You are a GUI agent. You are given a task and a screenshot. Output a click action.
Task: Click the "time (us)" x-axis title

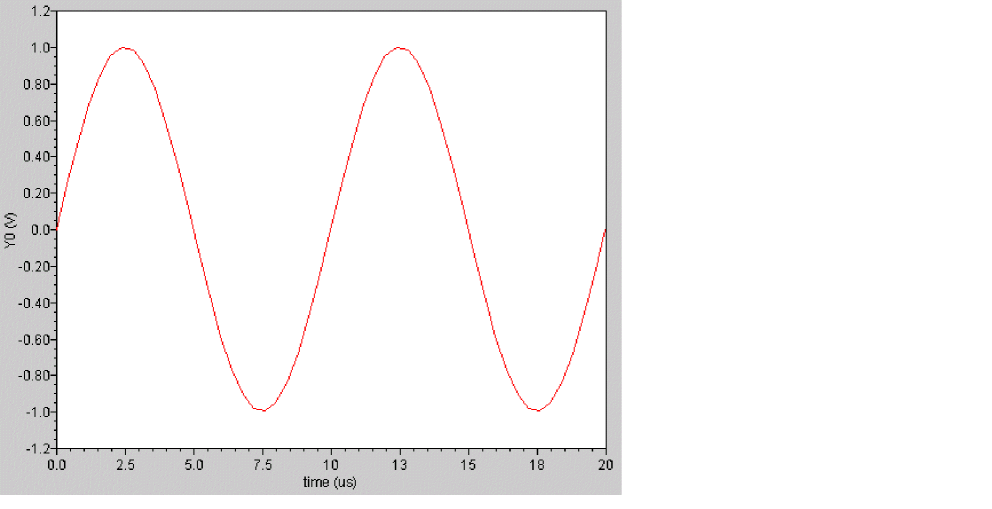point(330,482)
